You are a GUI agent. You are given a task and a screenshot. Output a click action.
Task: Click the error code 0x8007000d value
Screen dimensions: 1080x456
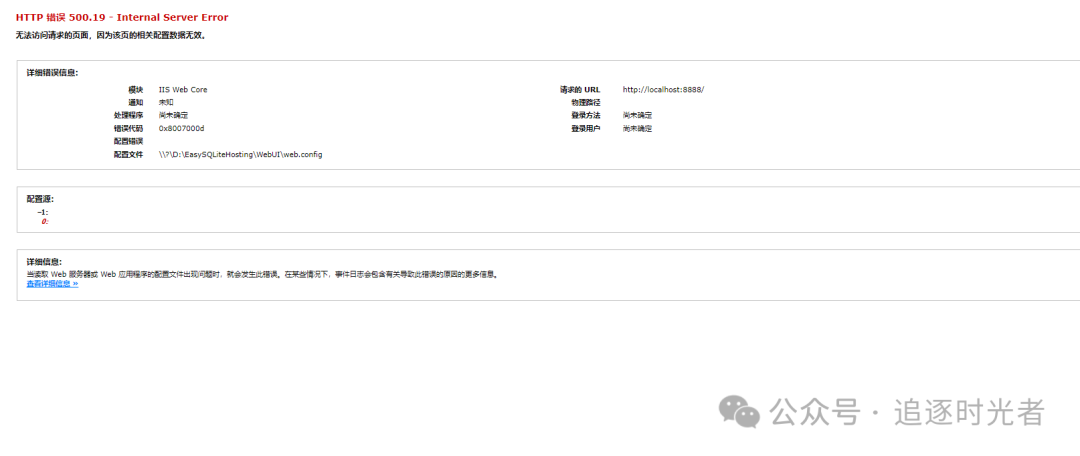182,129
